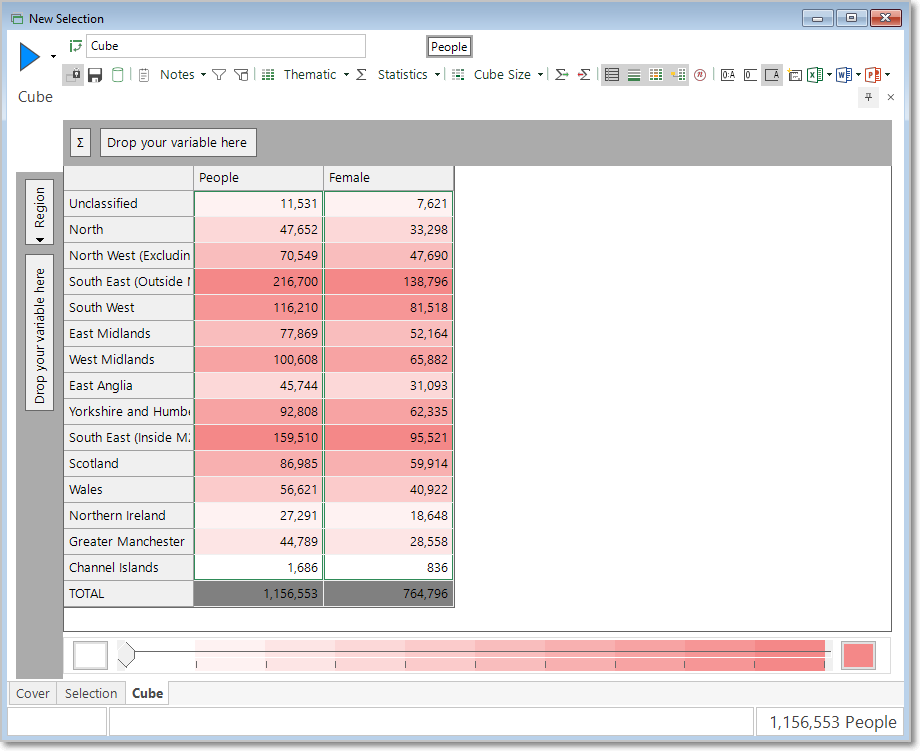Click the filter funnel icon
Image resolution: width=920 pixels, height=751 pixels.
point(219,75)
